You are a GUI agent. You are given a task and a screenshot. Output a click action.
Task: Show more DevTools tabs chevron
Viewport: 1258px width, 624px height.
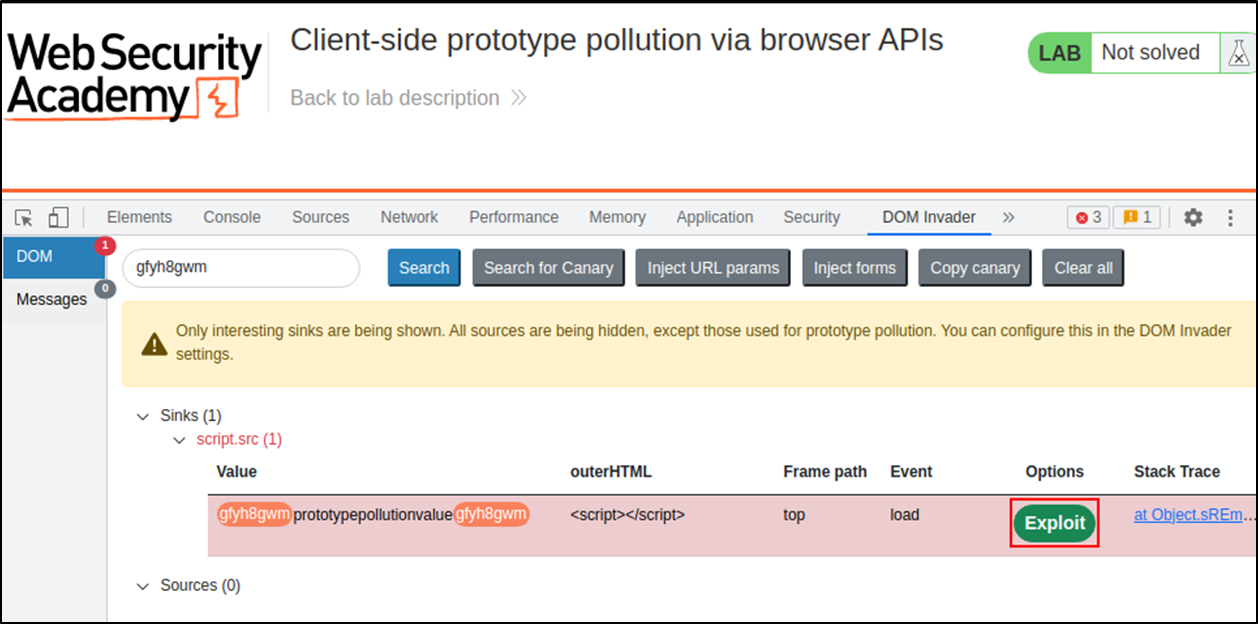(x=1008, y=217)
